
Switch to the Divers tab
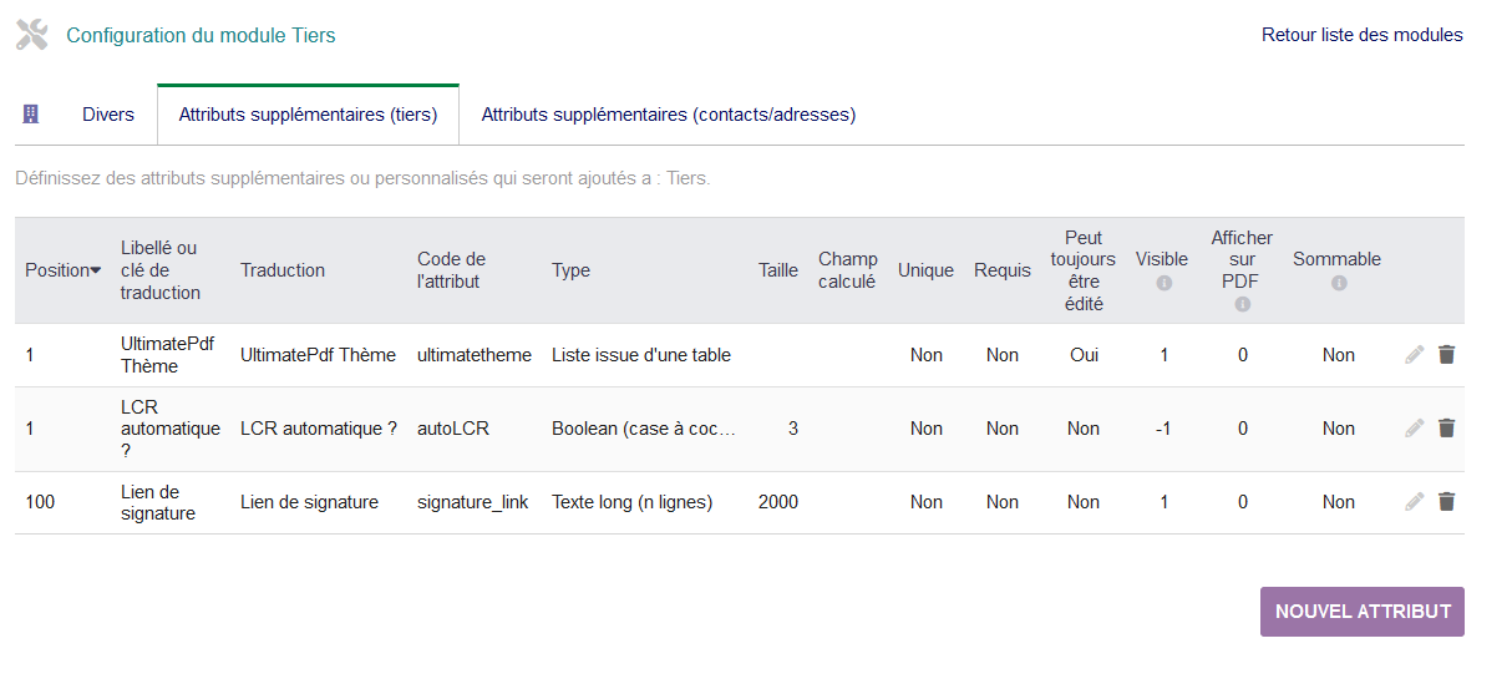coord(108,115)
